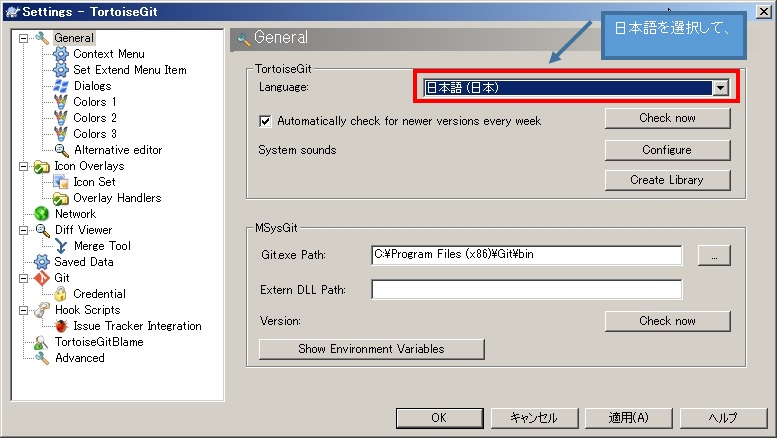Select Colors 3 in the tree

(x=95, y=134)
